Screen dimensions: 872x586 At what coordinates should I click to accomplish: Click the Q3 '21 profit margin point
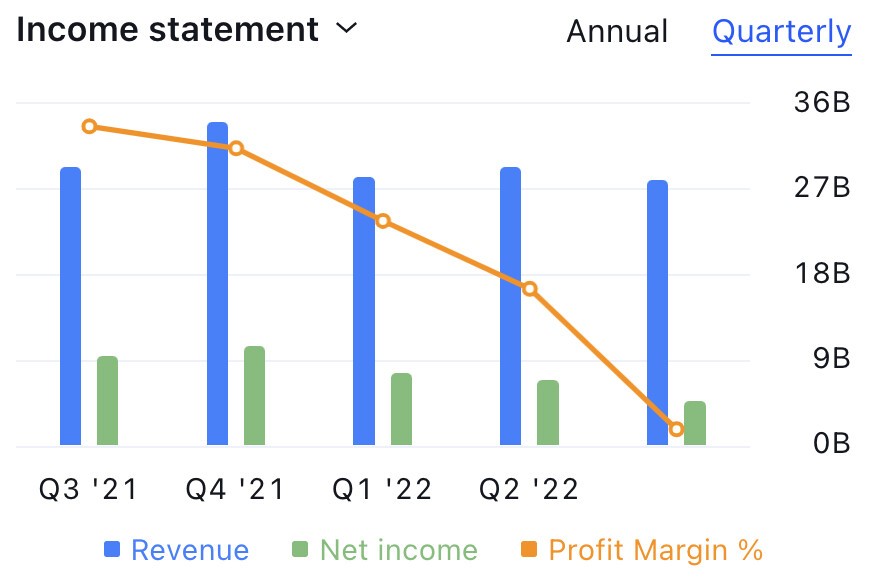(89, 127)
